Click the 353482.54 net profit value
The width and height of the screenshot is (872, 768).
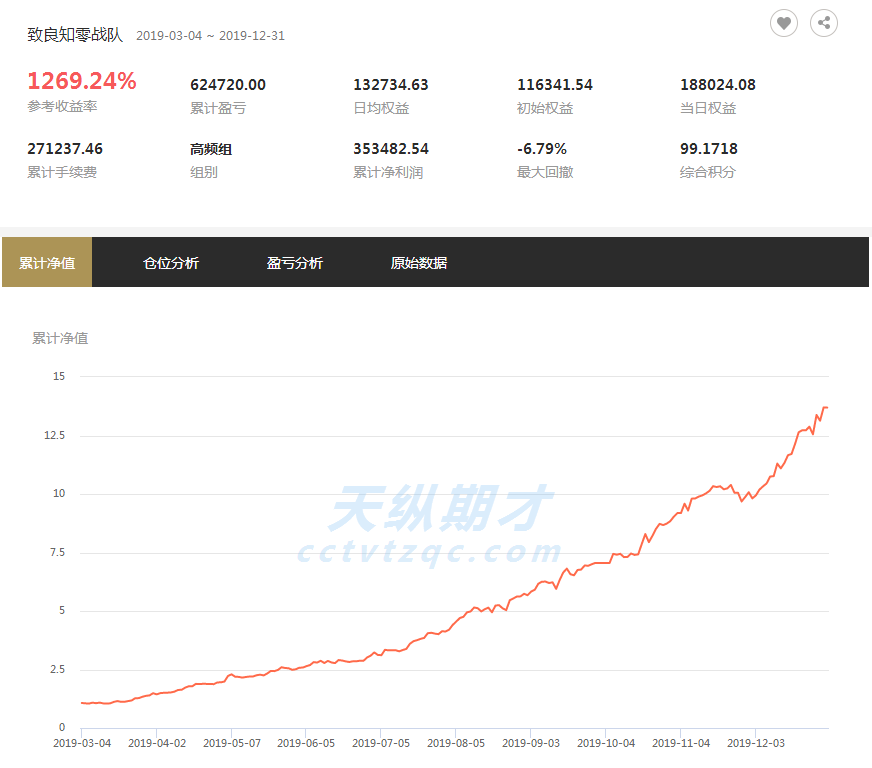coord(391,148)
